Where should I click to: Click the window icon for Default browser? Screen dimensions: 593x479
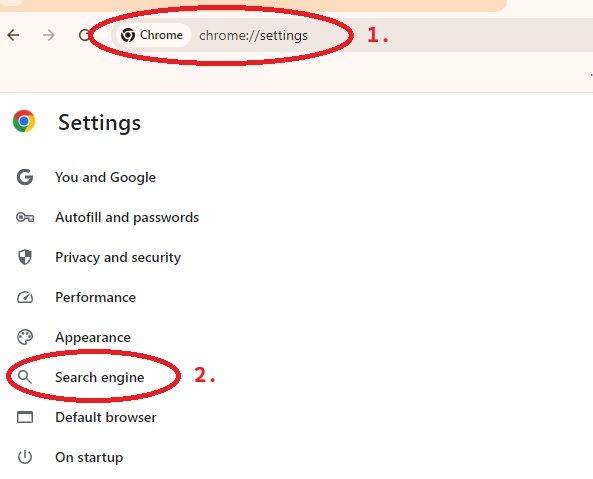pos(25,417)
